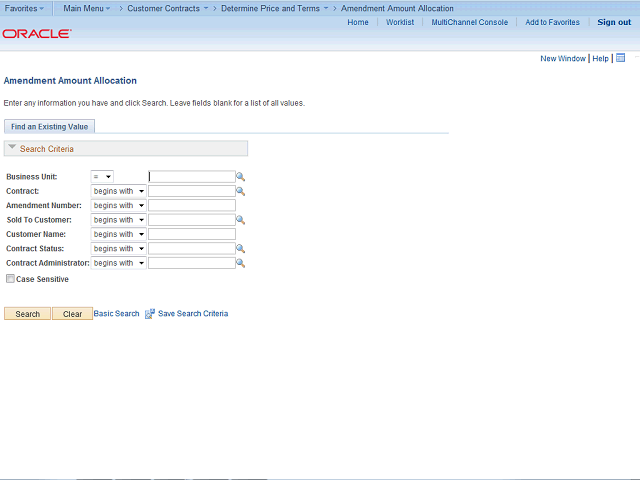Open Contract operator dropdown
This screenshot has width=640, height=480.
click(x=118, y=191)
